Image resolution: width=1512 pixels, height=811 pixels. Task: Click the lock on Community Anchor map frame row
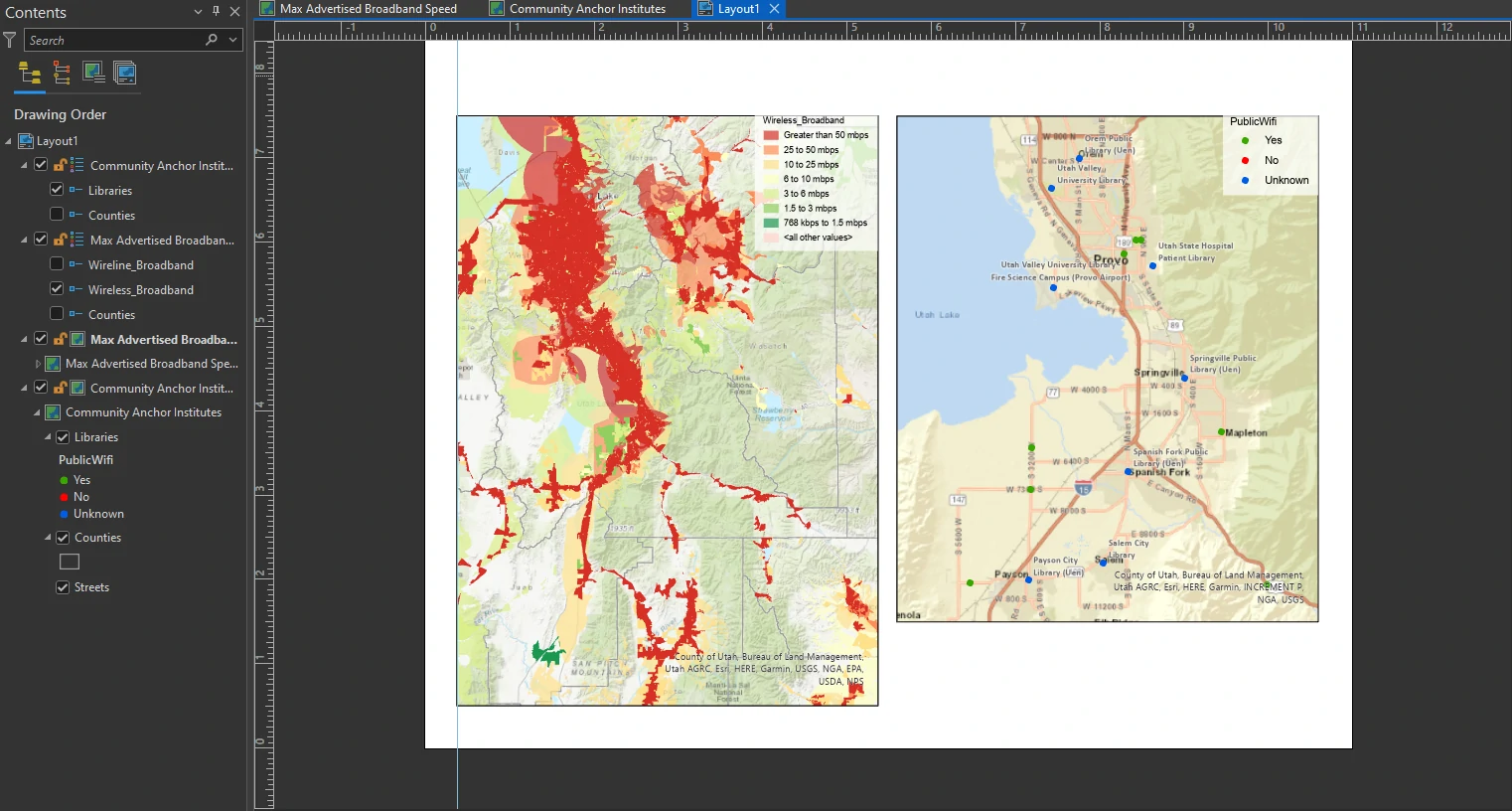click(61, 389)
